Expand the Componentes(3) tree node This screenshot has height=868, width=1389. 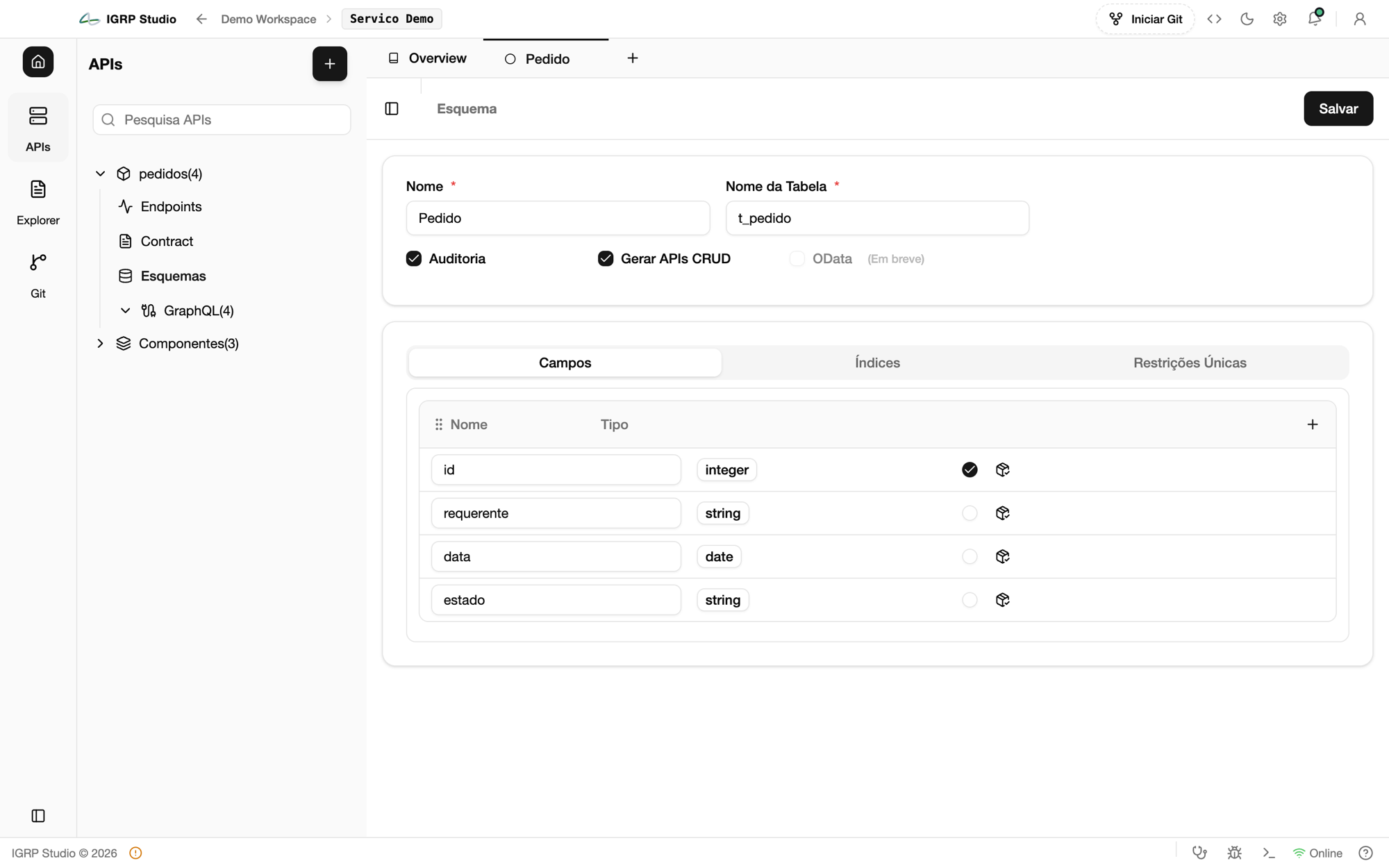(x=100, y=344)
